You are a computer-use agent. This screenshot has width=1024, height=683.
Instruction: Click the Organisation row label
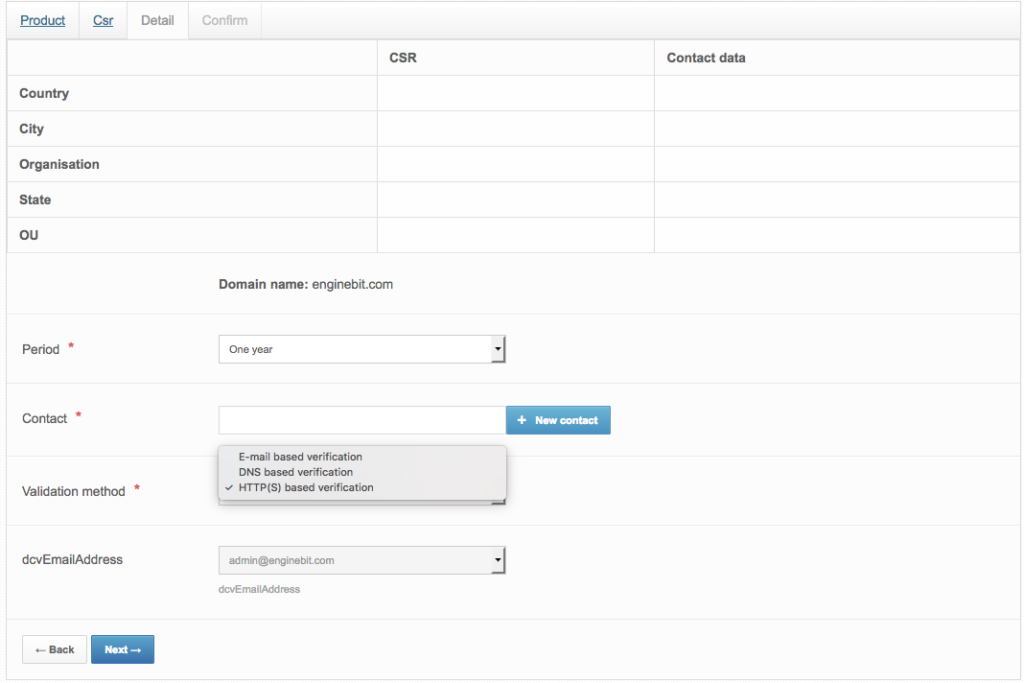59,165
